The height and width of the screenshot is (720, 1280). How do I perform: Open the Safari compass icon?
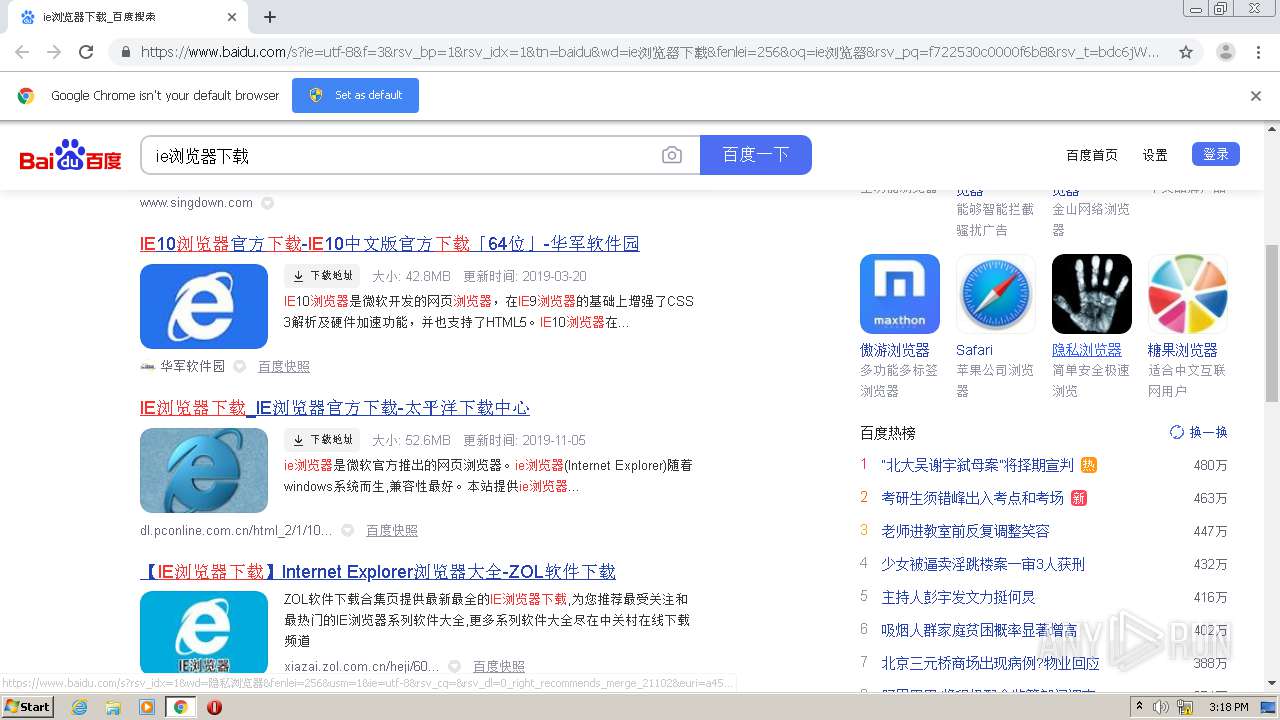tap(996, 294)
